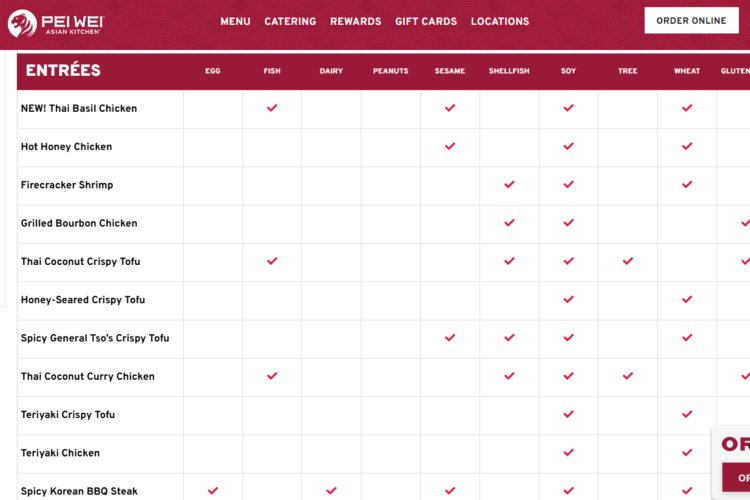Click Thai Coconut Curry Chicken tree checkmark

[628, 376]
